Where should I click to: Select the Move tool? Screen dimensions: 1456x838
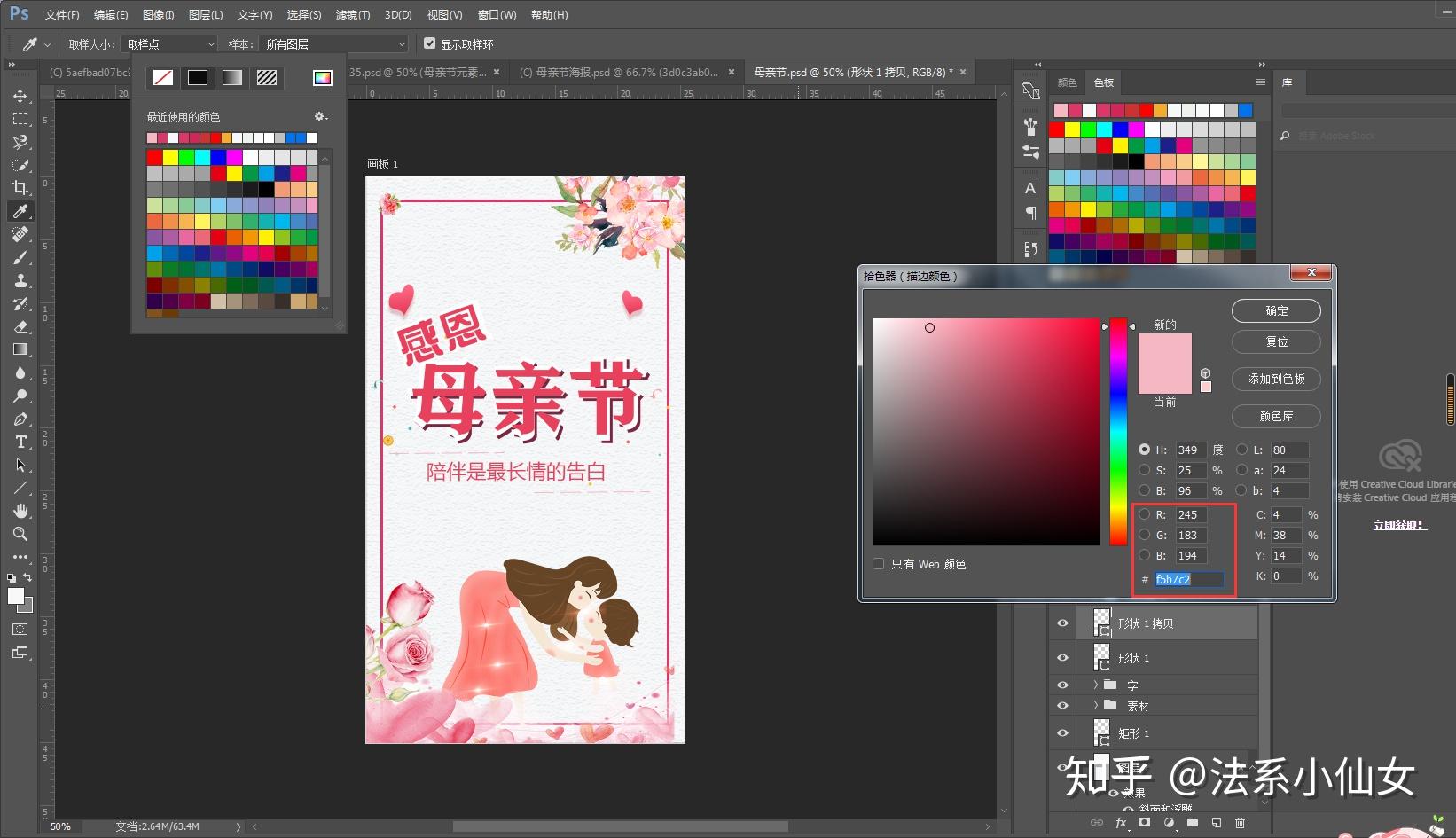click(x=20, y=96)
